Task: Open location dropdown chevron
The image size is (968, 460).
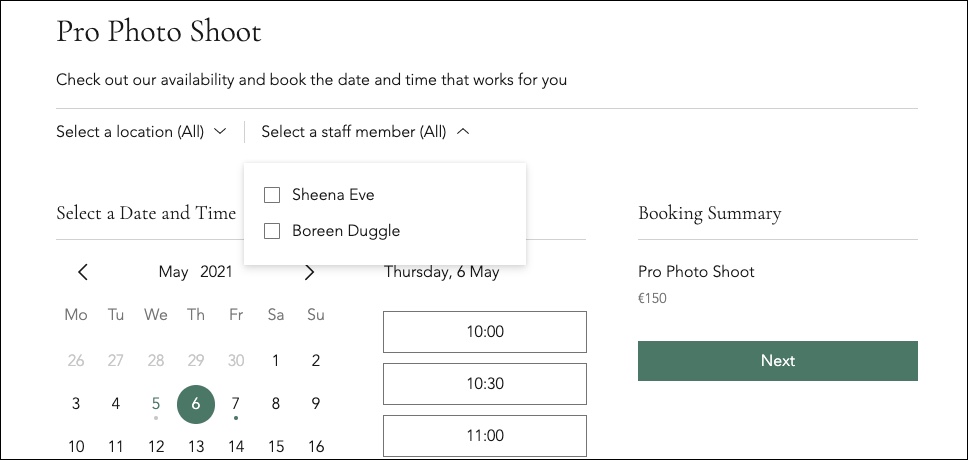Action: (x=220, y=132)
